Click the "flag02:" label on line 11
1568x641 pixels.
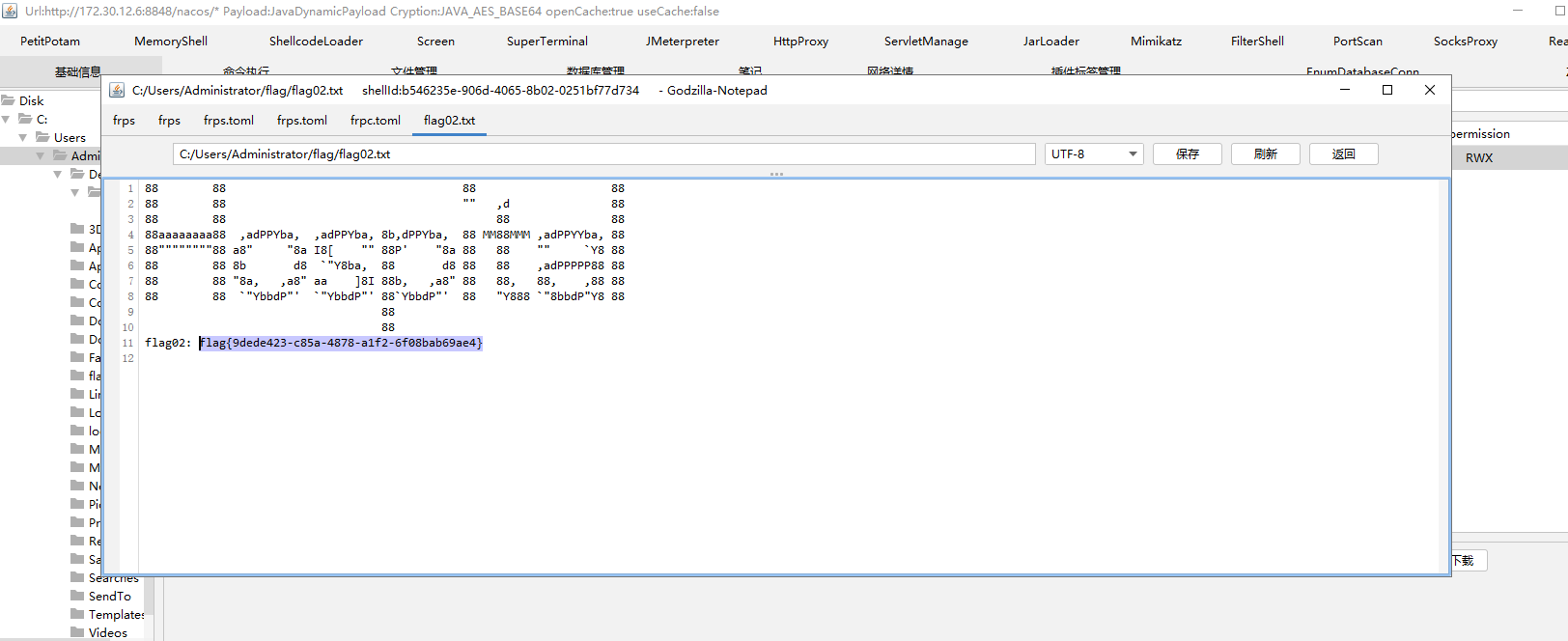pyautogui.click(x=168, y=343)
